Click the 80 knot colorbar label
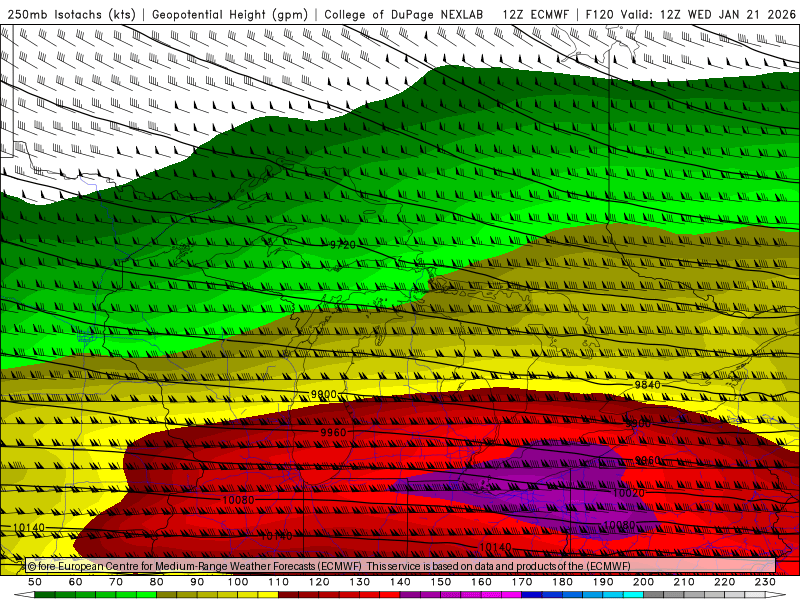Screen dimensions: 800x600 pos(157,582)
